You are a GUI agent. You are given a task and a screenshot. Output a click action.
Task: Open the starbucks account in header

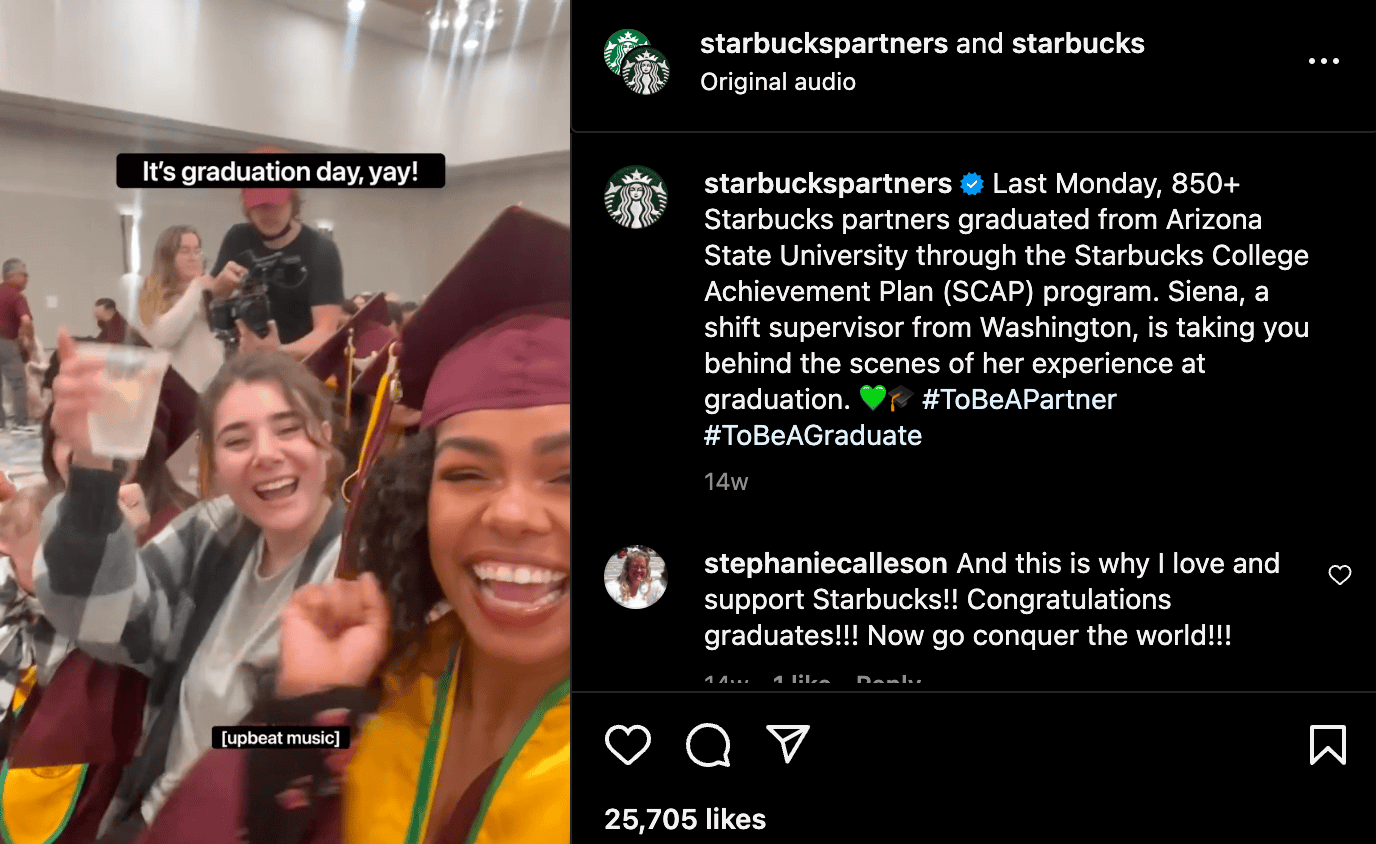1078,44
